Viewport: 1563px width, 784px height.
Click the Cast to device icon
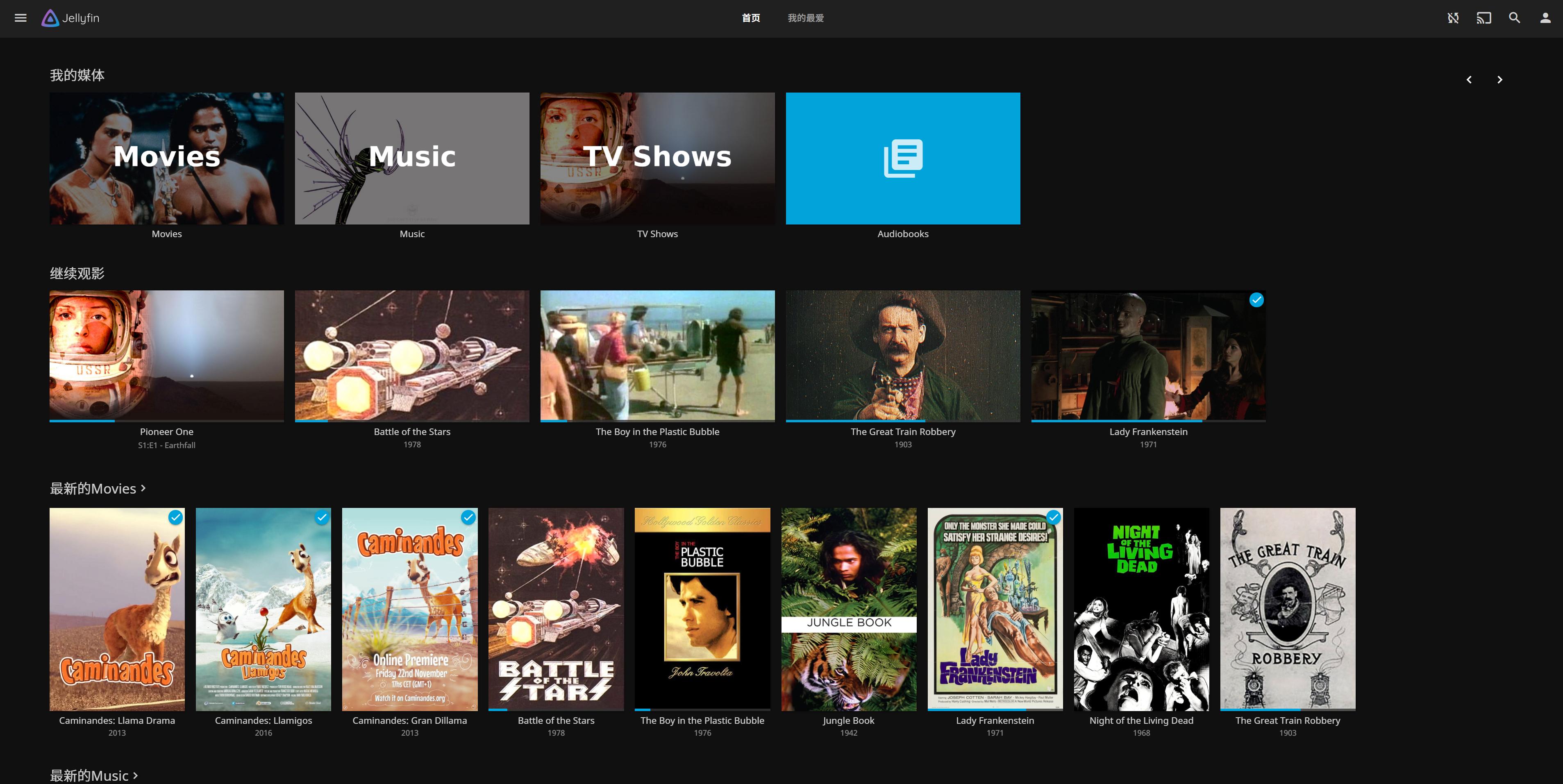click(x=1483, y=18)
